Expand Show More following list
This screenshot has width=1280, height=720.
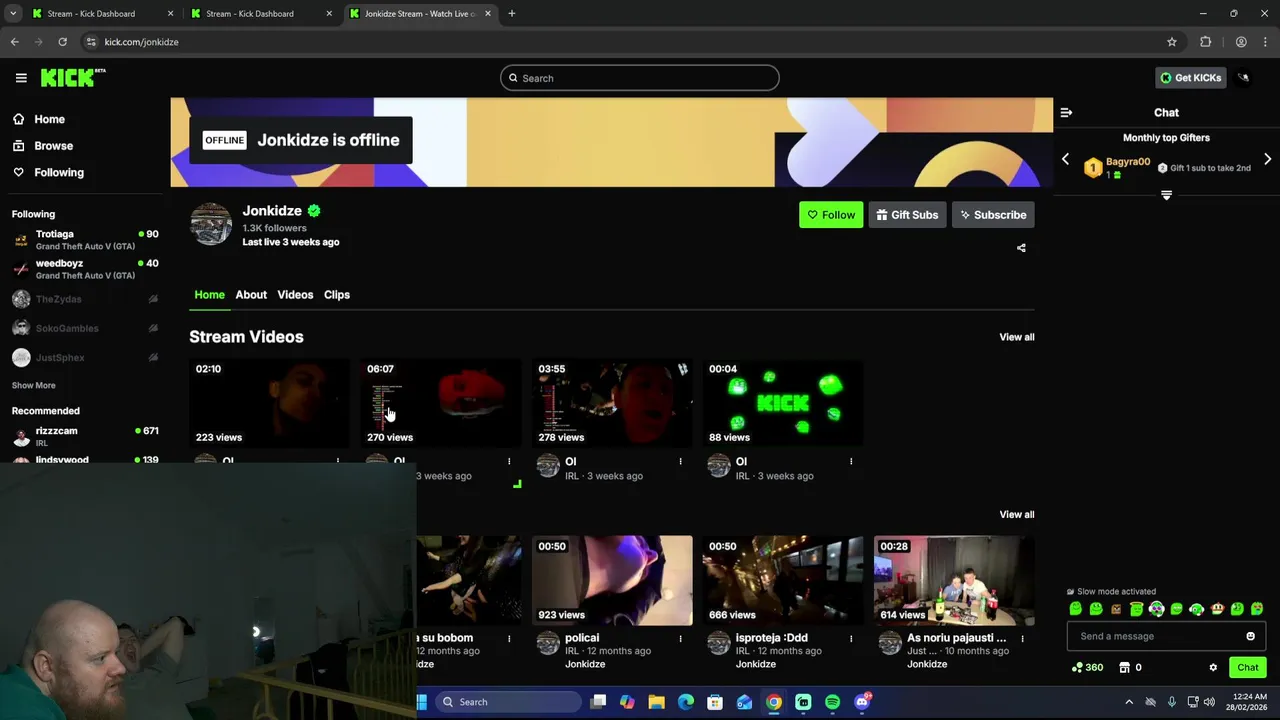(33, 385)
